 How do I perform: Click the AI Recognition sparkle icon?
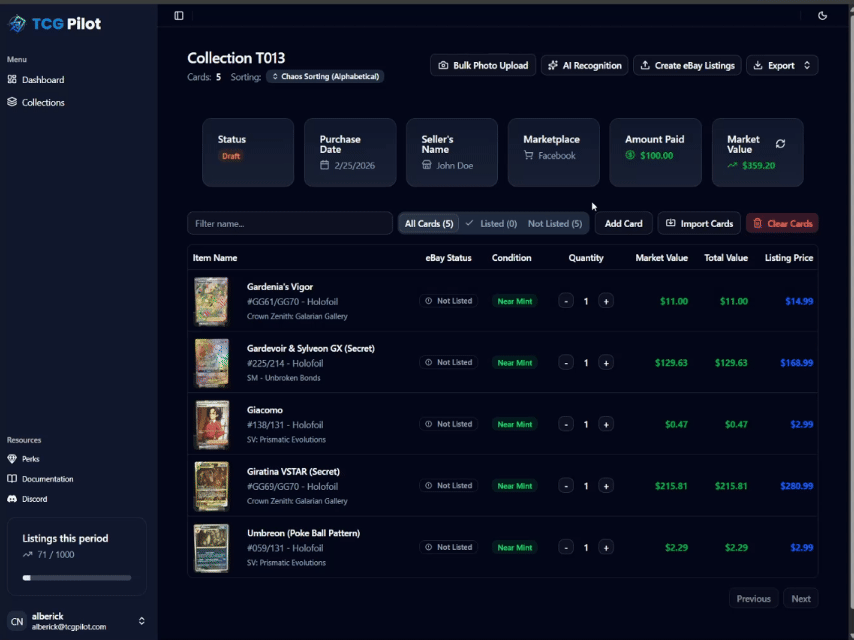tap(553, 64)
